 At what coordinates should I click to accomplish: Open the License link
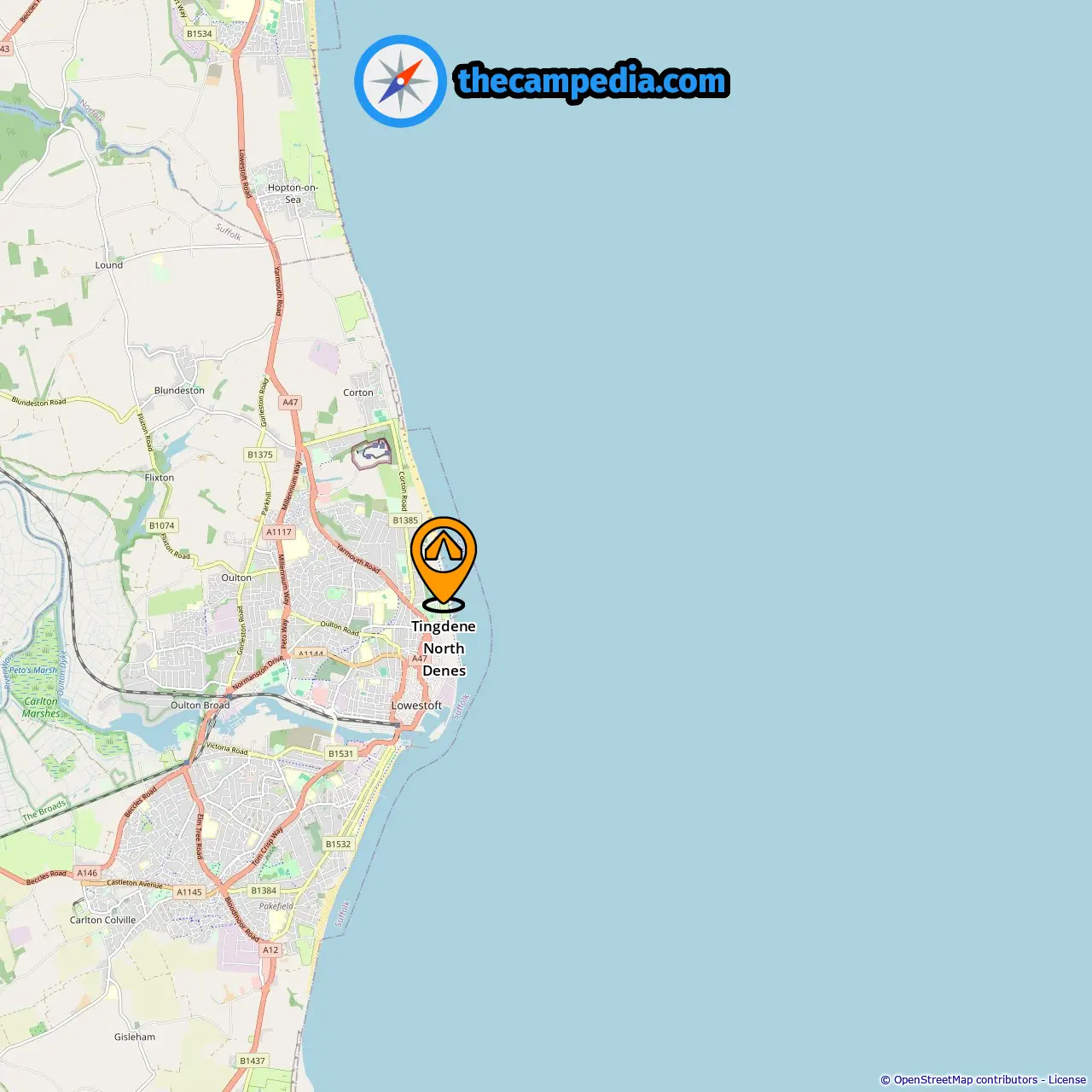point(1067,1079)
